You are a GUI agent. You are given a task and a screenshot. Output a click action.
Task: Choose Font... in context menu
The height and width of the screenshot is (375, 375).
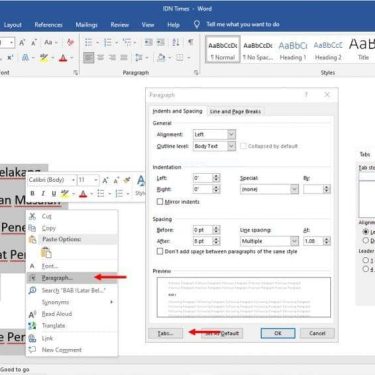click(x=72, y=266)
